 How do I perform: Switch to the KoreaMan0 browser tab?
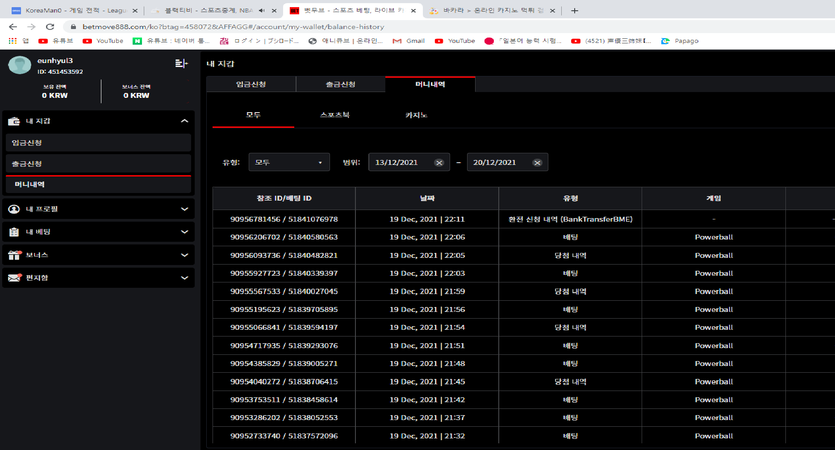coord(73,11)
